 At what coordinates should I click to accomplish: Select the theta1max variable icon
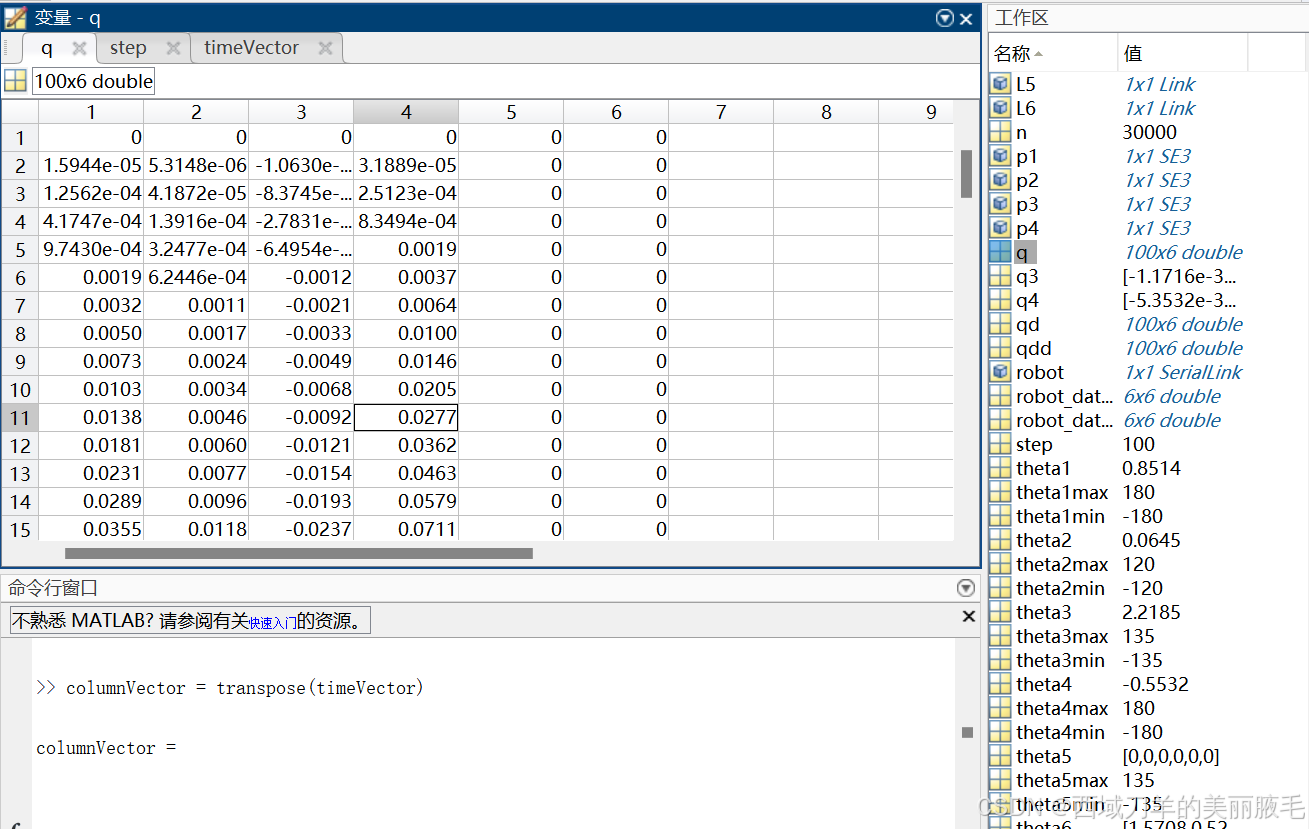(x=1000, y=492)
